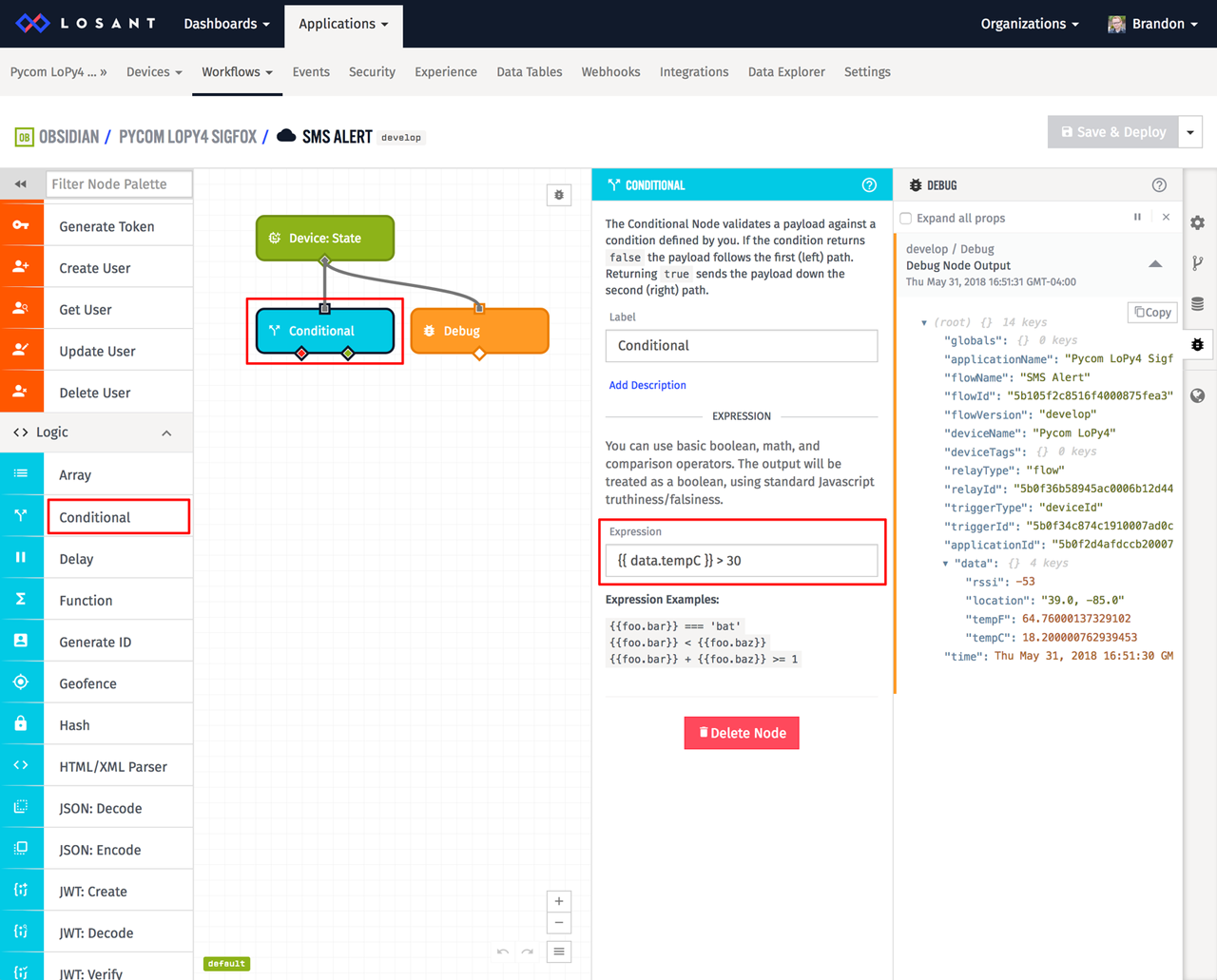Zoom out on workflow canvas
Viewport: 1217px width, 980px height.
point(559,923)
